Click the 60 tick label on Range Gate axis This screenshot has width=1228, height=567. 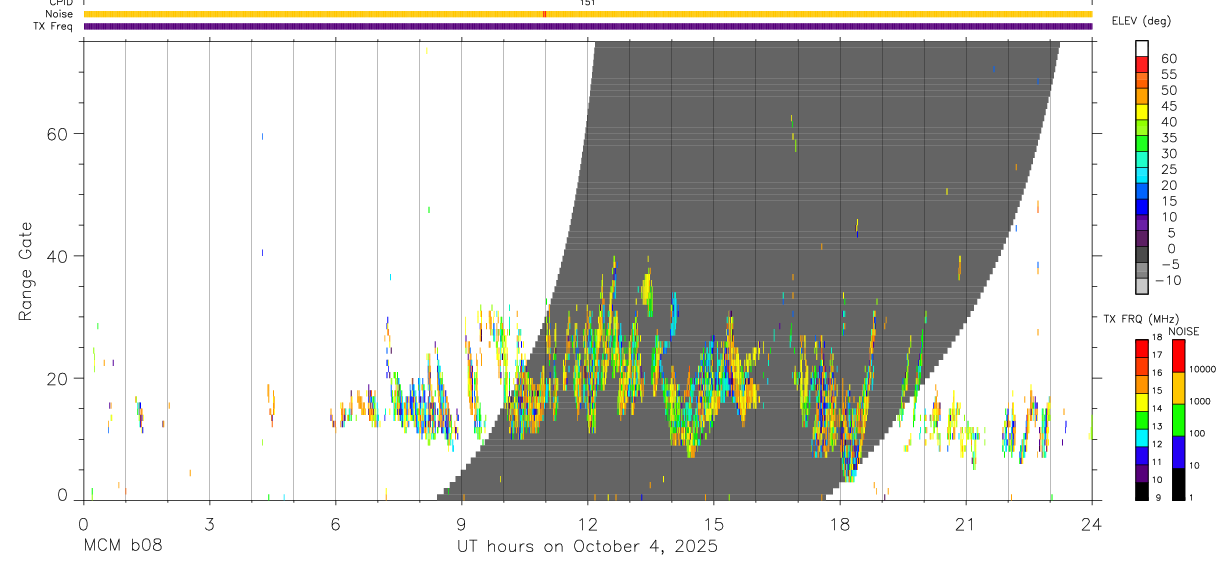tap(58, 134)
